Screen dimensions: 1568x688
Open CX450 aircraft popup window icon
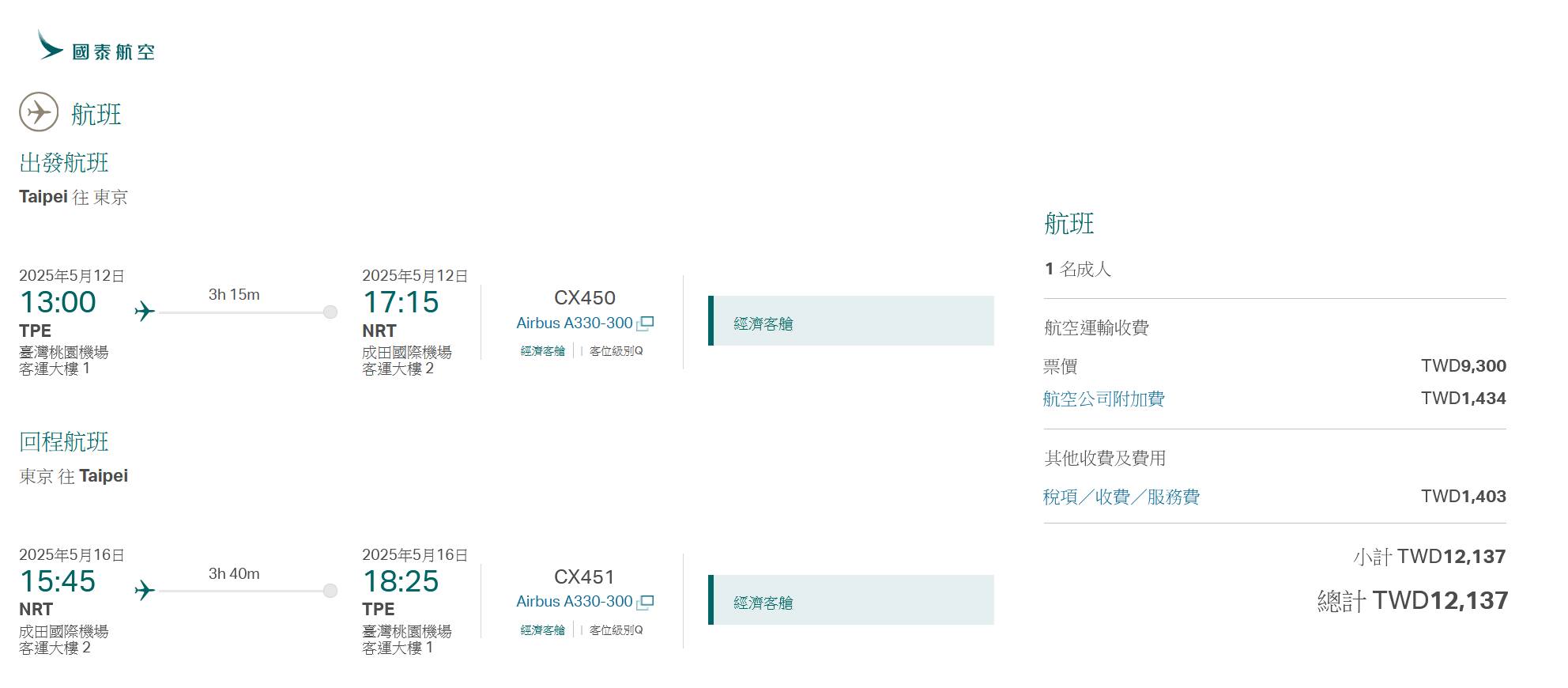(645, 323)
